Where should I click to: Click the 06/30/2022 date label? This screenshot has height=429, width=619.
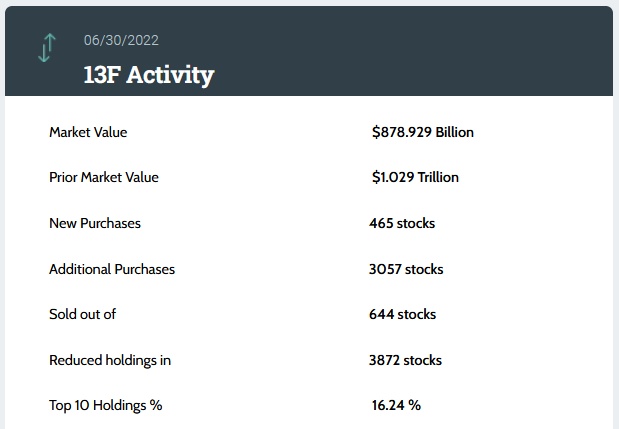[121, 40]
